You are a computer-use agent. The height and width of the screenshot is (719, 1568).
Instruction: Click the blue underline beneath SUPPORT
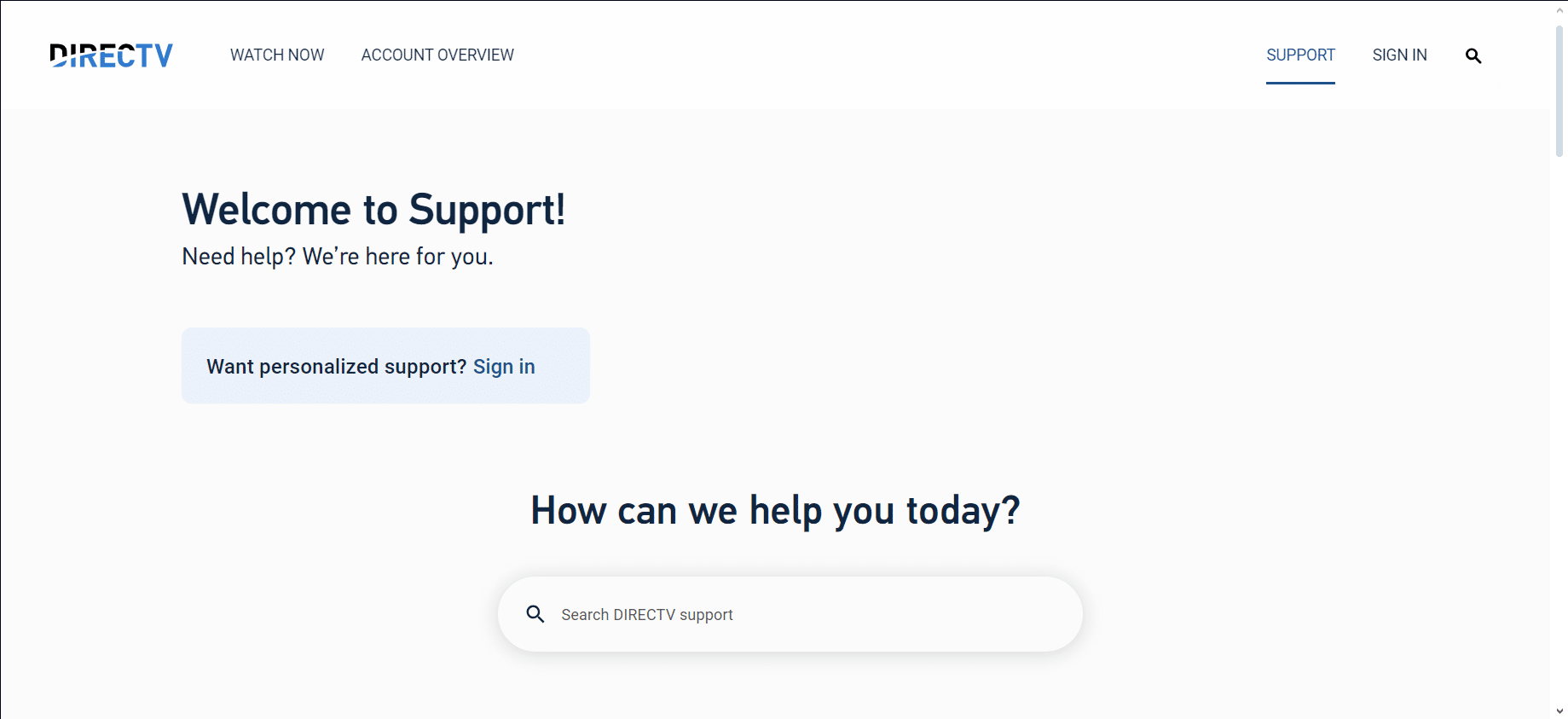[x=1300, y=83]
